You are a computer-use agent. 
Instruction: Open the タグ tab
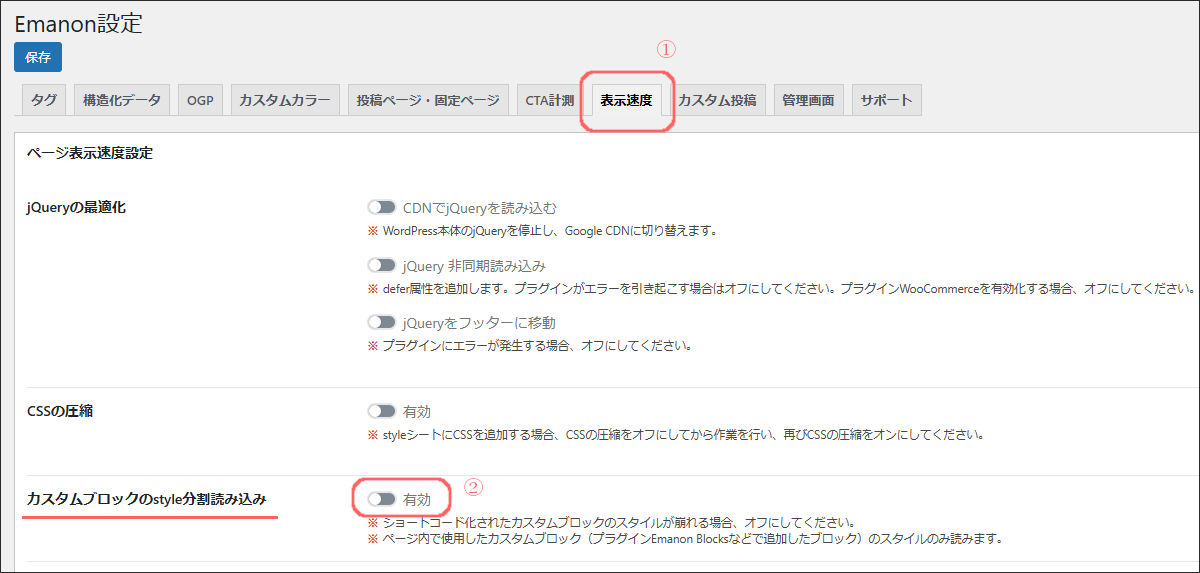tap(44, 100)
